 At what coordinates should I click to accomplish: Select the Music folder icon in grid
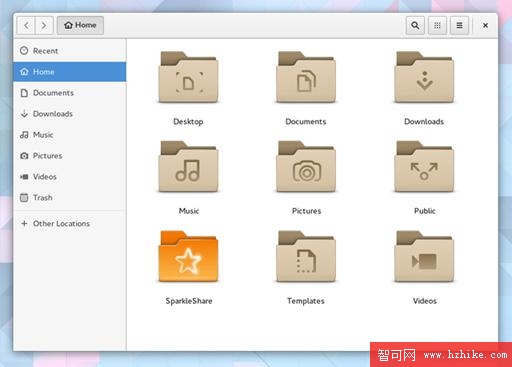(x=188, y=167)
